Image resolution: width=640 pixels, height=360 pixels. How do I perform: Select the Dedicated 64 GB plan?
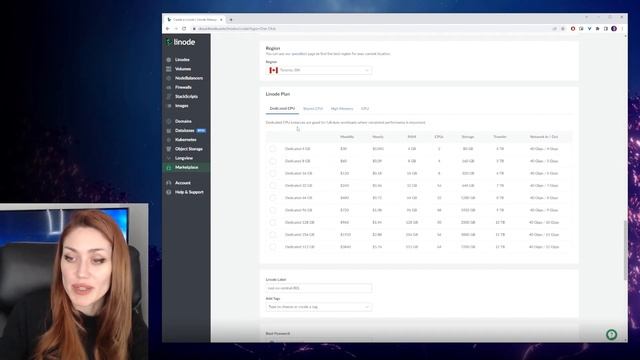point(272,198)
